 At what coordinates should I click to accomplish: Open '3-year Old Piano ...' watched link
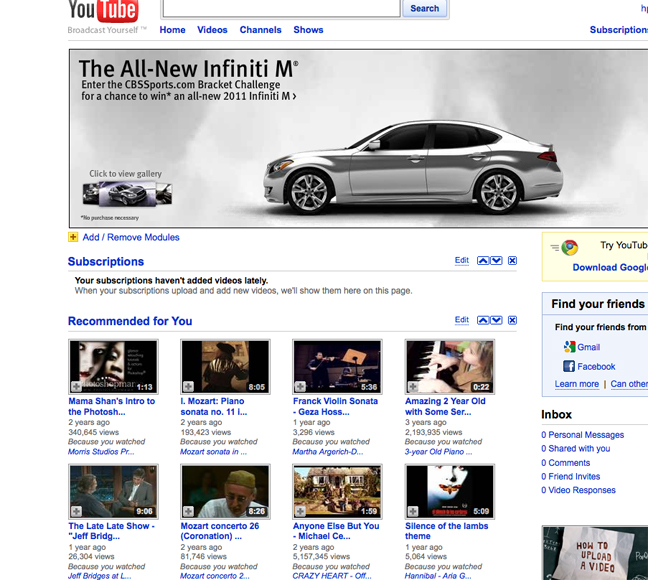click(438, 452)
